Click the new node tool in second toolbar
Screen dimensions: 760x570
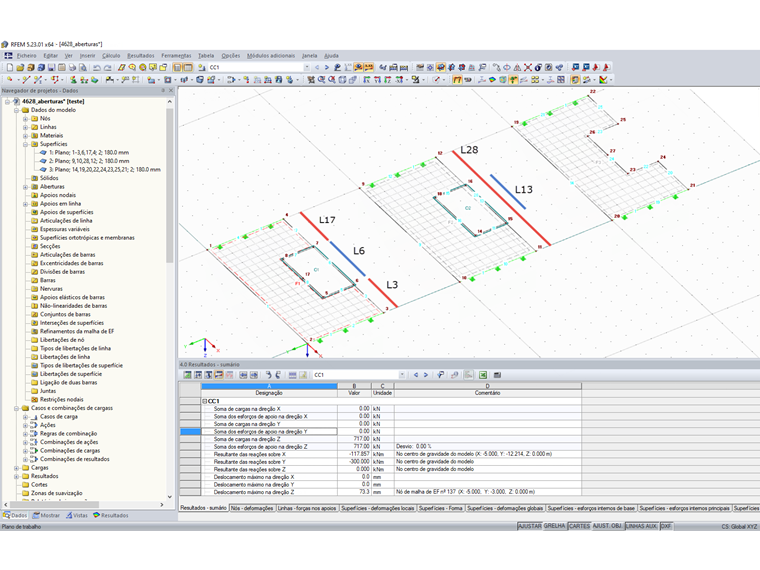tap(10, 79)
